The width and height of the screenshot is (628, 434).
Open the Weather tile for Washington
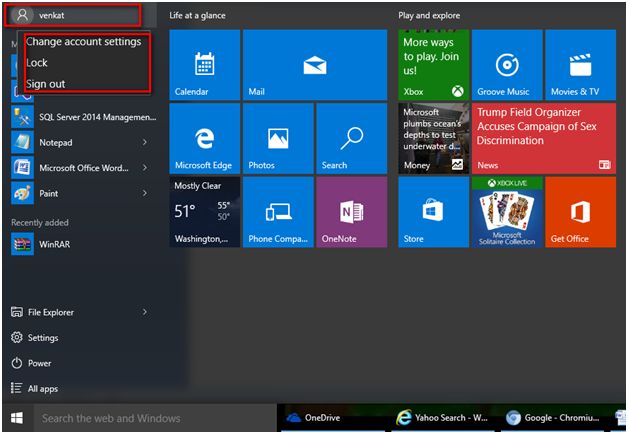(205, 212)
